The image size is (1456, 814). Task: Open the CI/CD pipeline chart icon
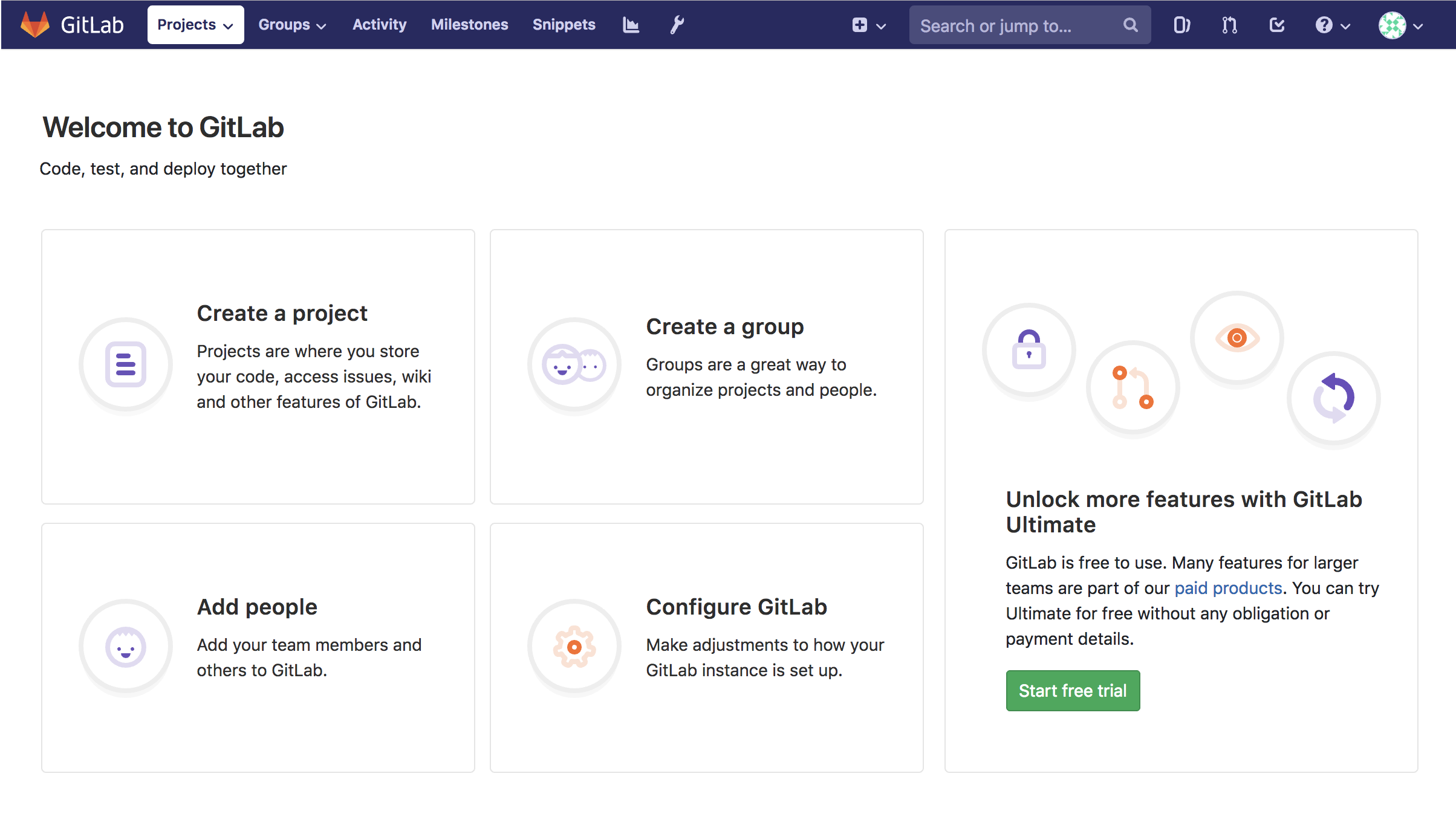pyautogui.click(x=631, y=25)
